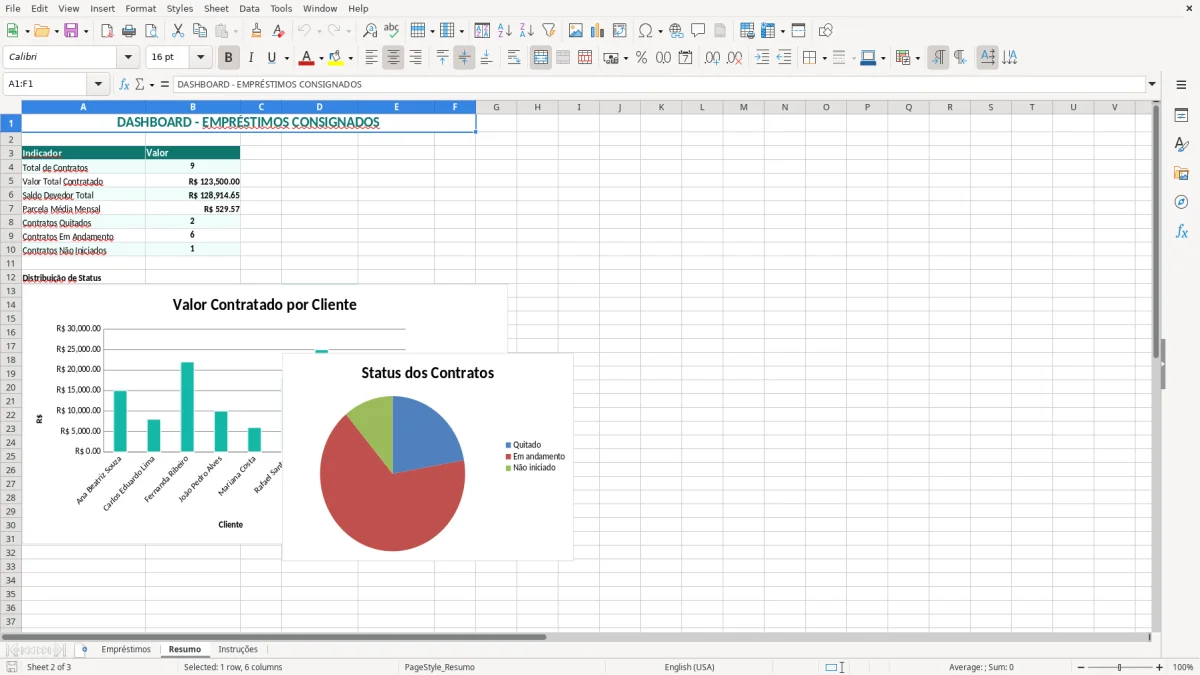Click the AutoFilter funnel icon
Screen dimensions: 1200x675
tap(549, 31)
